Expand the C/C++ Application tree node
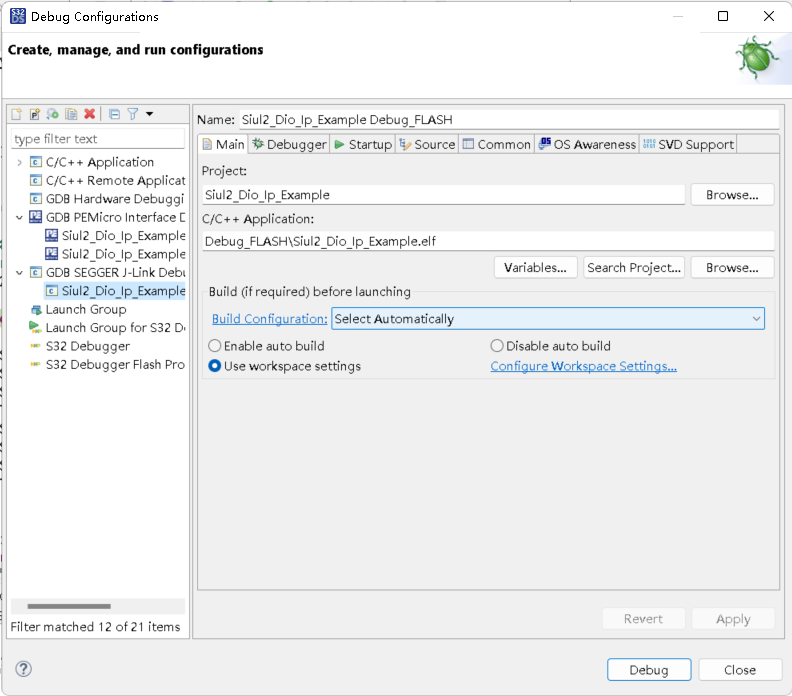Viewport: 792px width, 696px height. click(x=19, y=162)
